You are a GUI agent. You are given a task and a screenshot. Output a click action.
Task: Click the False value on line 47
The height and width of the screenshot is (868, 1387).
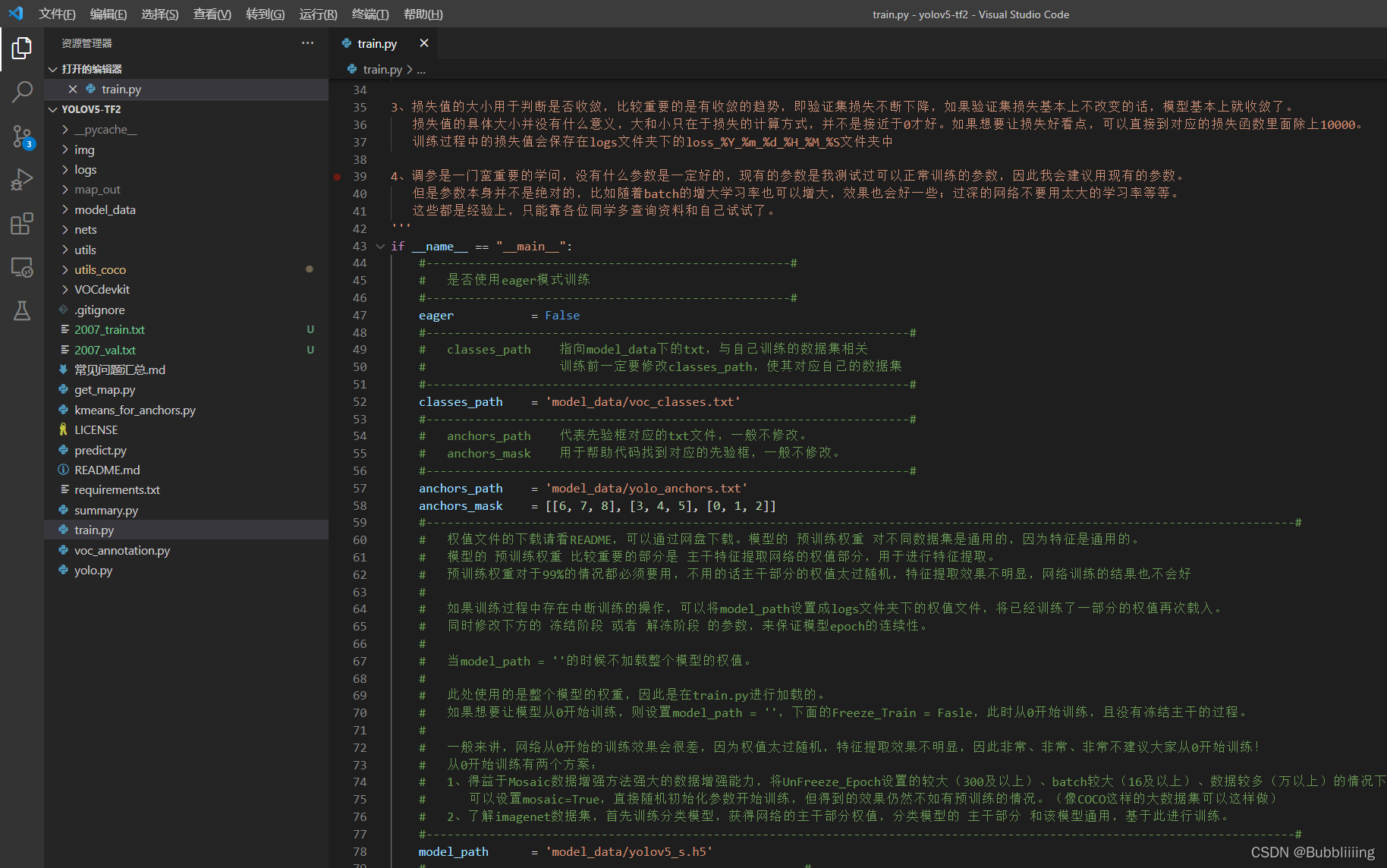click(x=562, y=315)
